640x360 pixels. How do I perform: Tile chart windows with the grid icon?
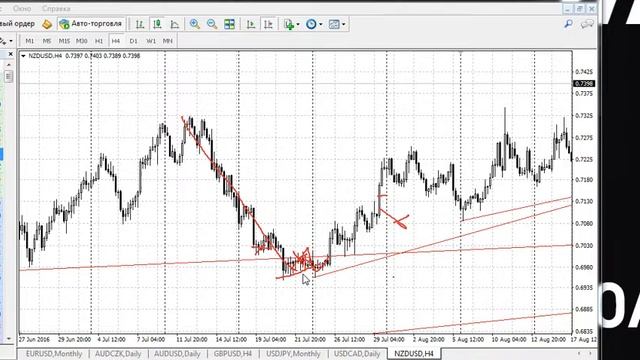pyautogui.click(x=229, y=24)
